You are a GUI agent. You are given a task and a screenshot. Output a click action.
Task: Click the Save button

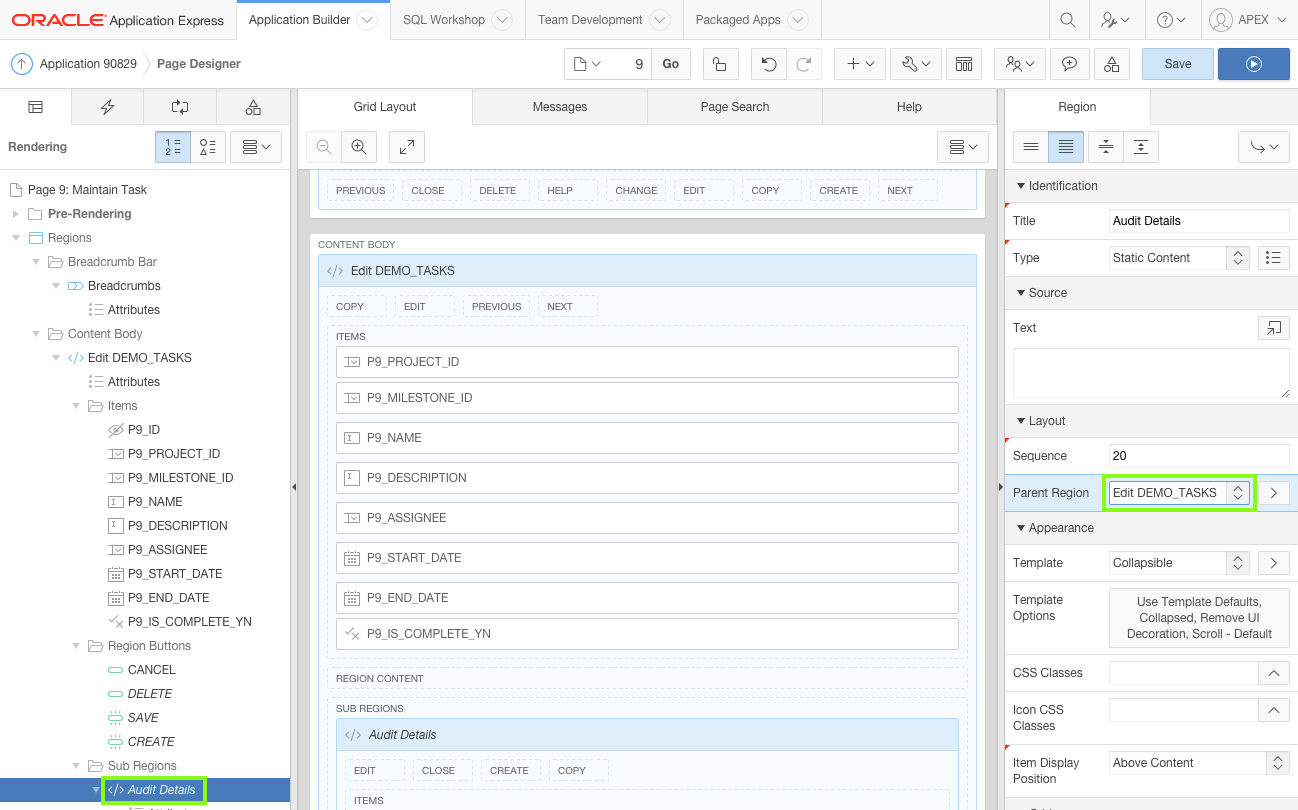coord(1177,62)
